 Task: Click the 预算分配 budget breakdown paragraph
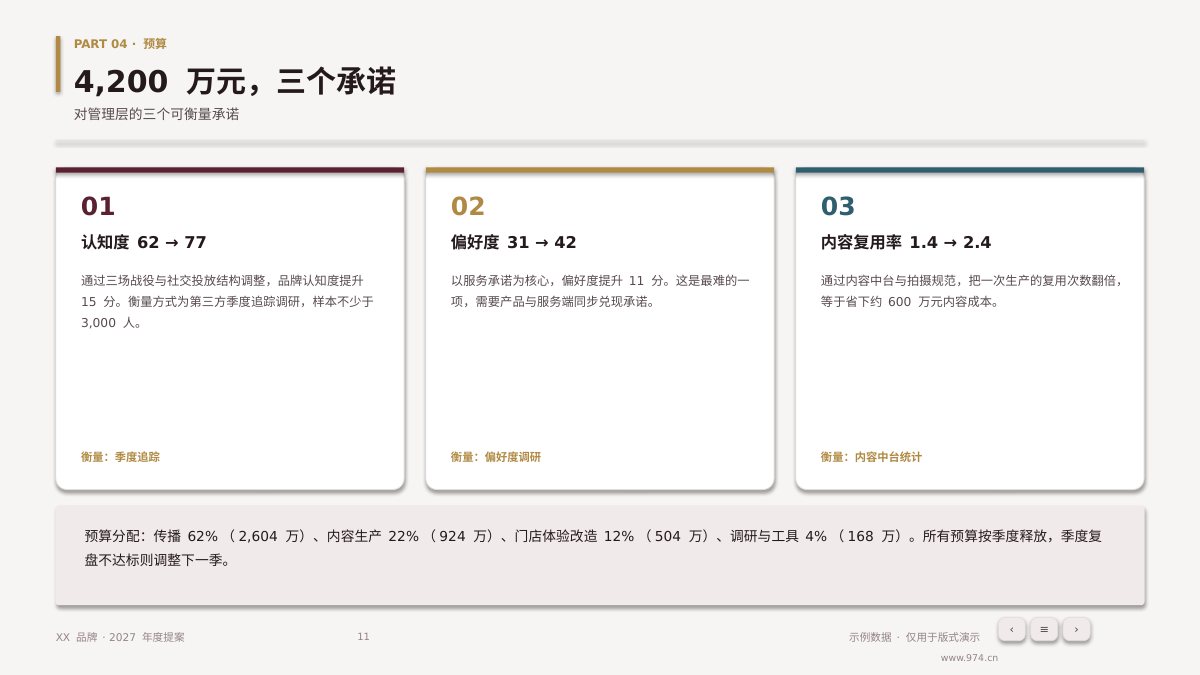coord(594,548)
